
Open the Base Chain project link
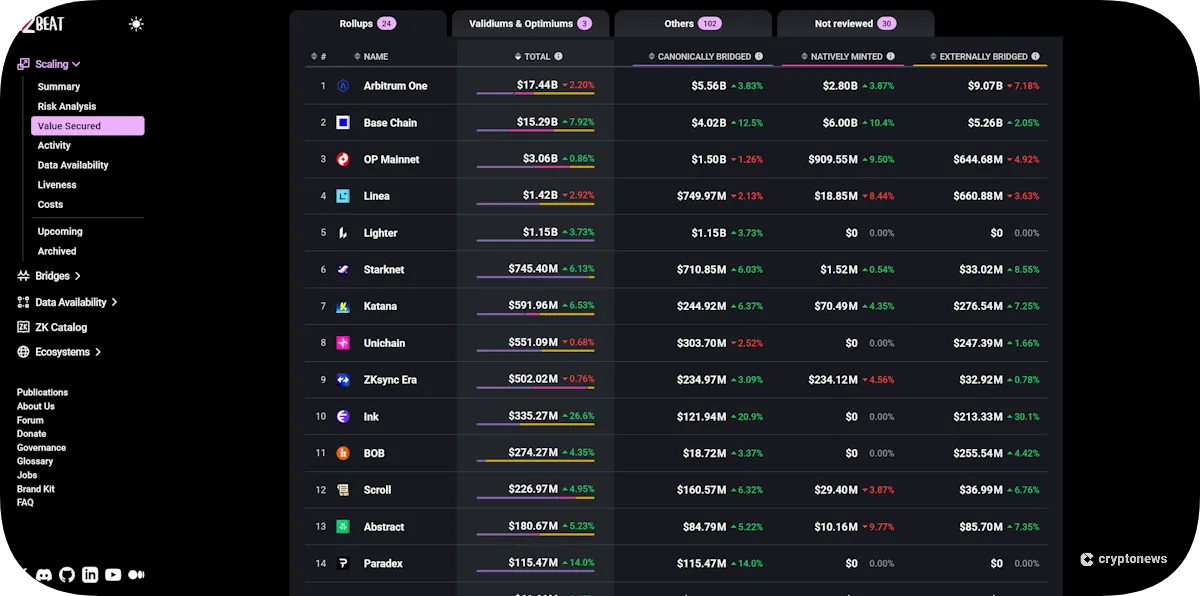coord(390,123)
